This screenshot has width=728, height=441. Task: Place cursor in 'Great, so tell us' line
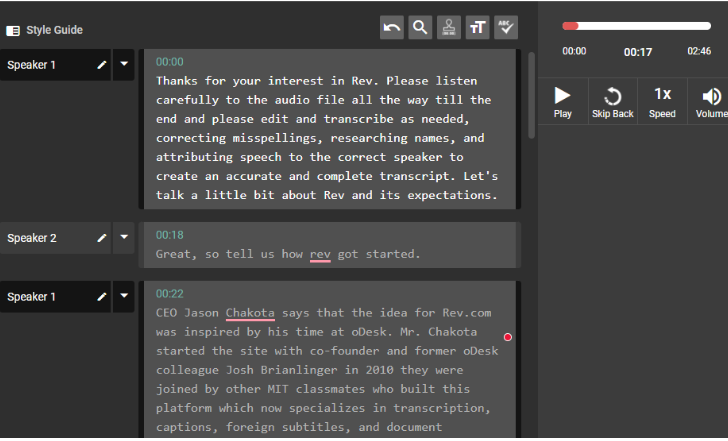(288, 254)
